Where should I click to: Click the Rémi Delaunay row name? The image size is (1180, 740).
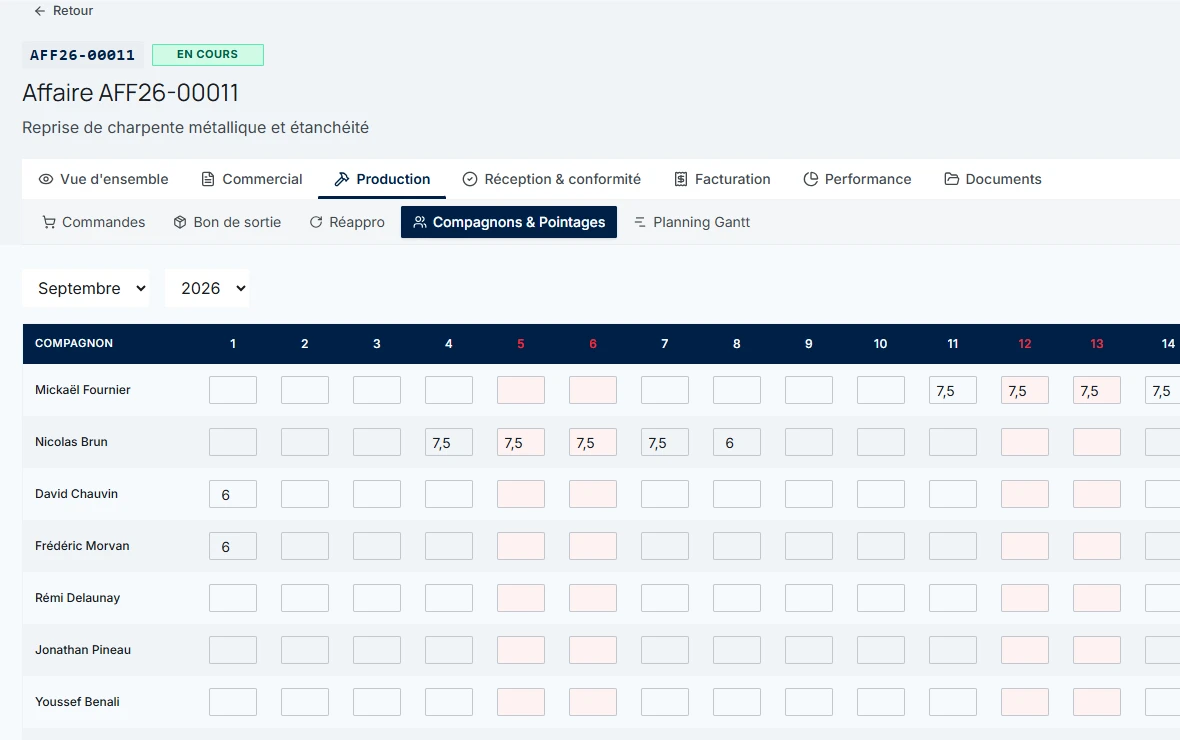78,598
